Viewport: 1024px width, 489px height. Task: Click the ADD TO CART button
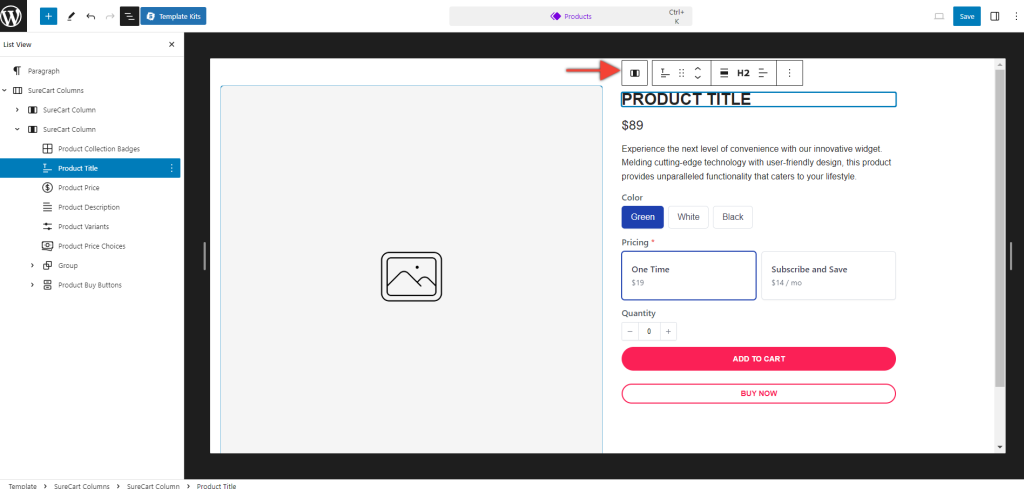coord(758,358)
